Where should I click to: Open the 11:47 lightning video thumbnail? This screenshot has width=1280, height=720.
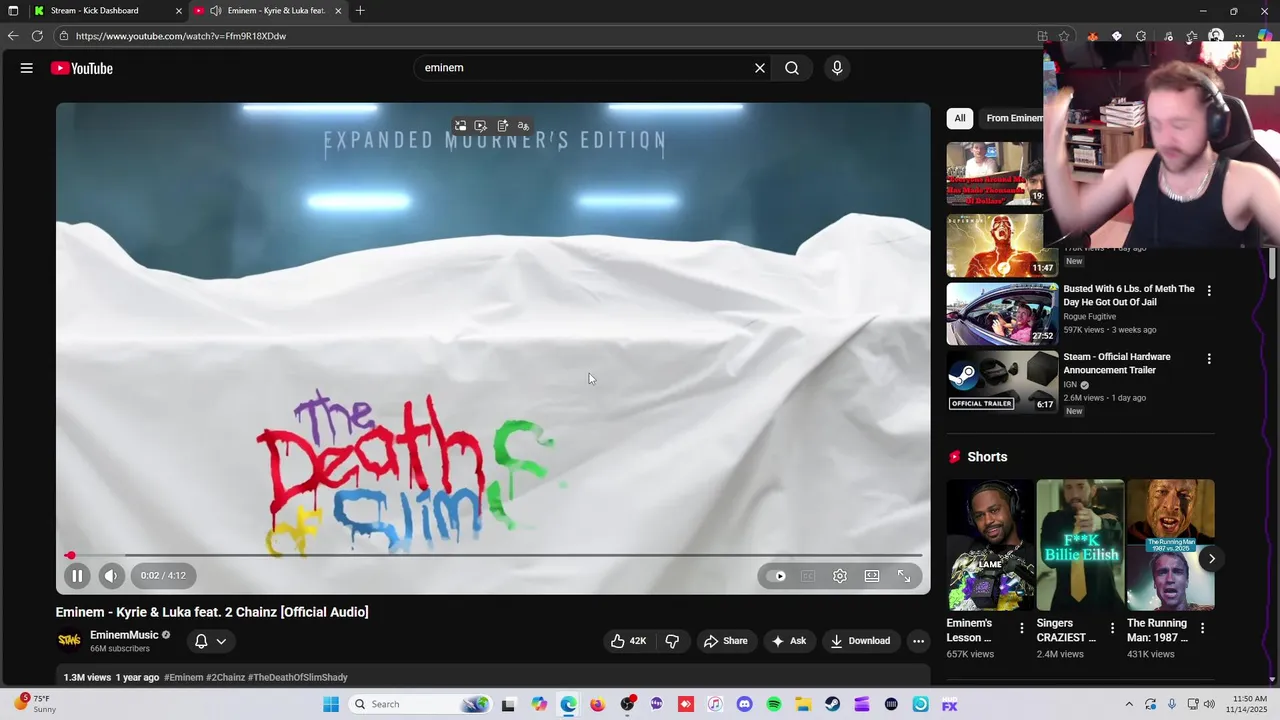pos(1002,245)
